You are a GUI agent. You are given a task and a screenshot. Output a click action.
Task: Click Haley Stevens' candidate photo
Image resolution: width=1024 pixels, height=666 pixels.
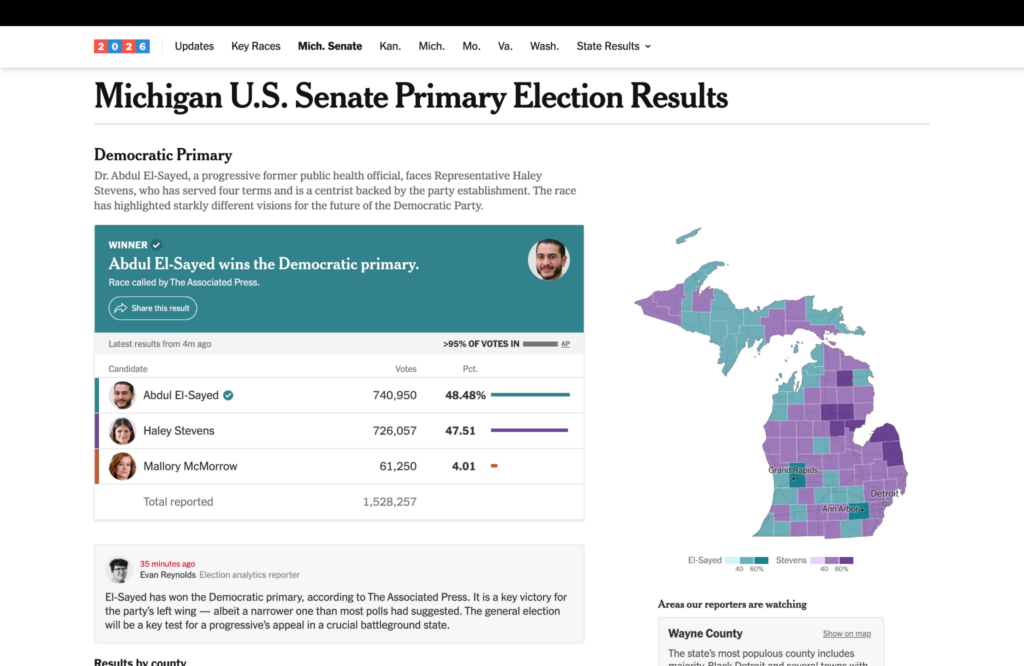tap(122, 431)
